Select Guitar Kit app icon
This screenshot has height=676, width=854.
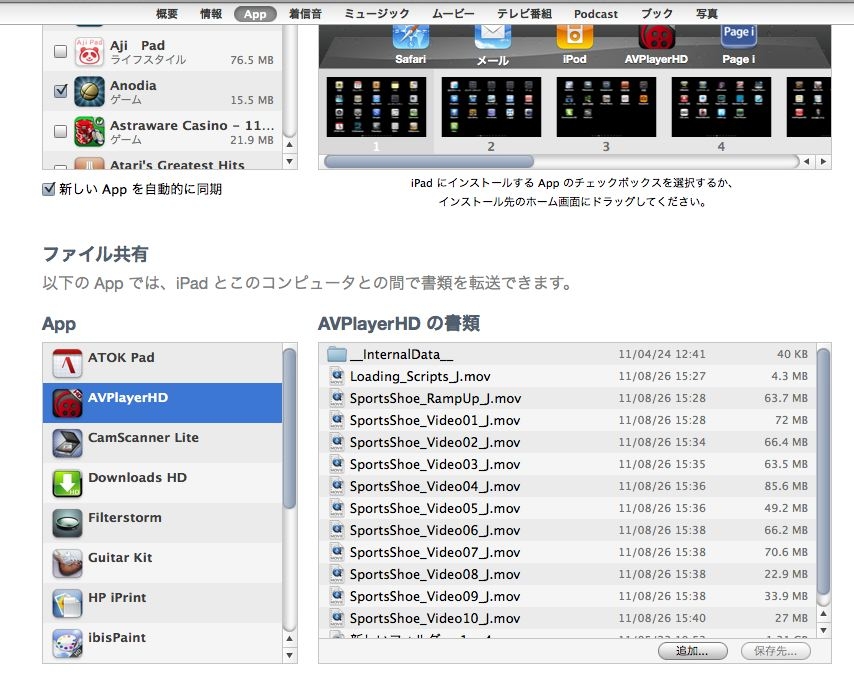point(68,563)
